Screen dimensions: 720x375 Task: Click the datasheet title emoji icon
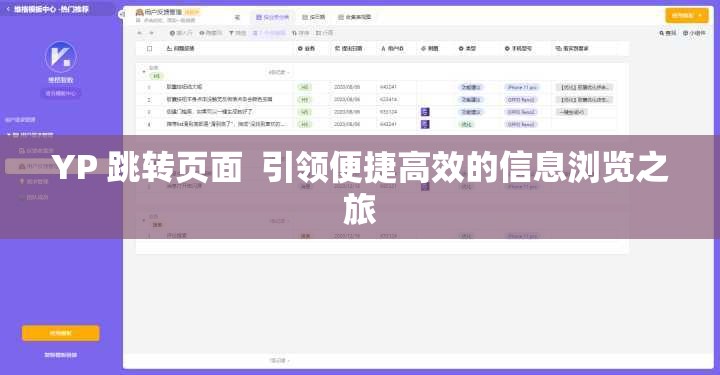click(139, 12)
